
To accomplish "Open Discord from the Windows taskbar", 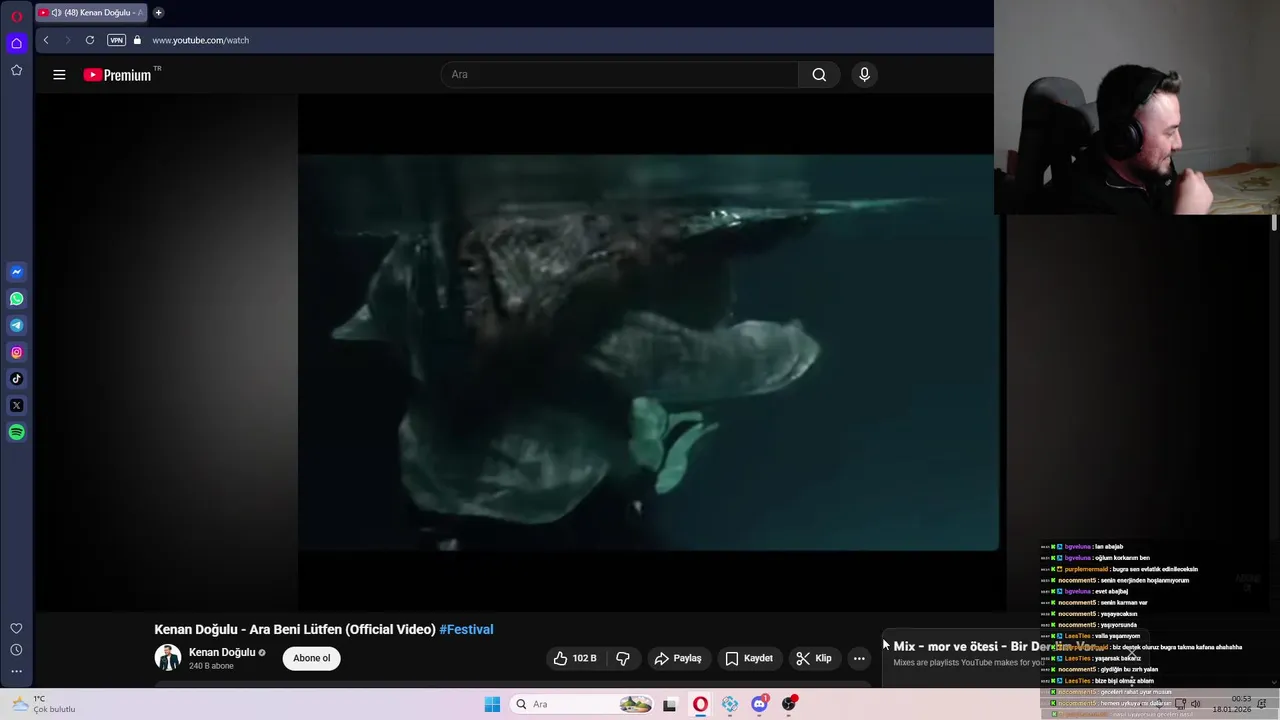I will (x=759, y=704).
